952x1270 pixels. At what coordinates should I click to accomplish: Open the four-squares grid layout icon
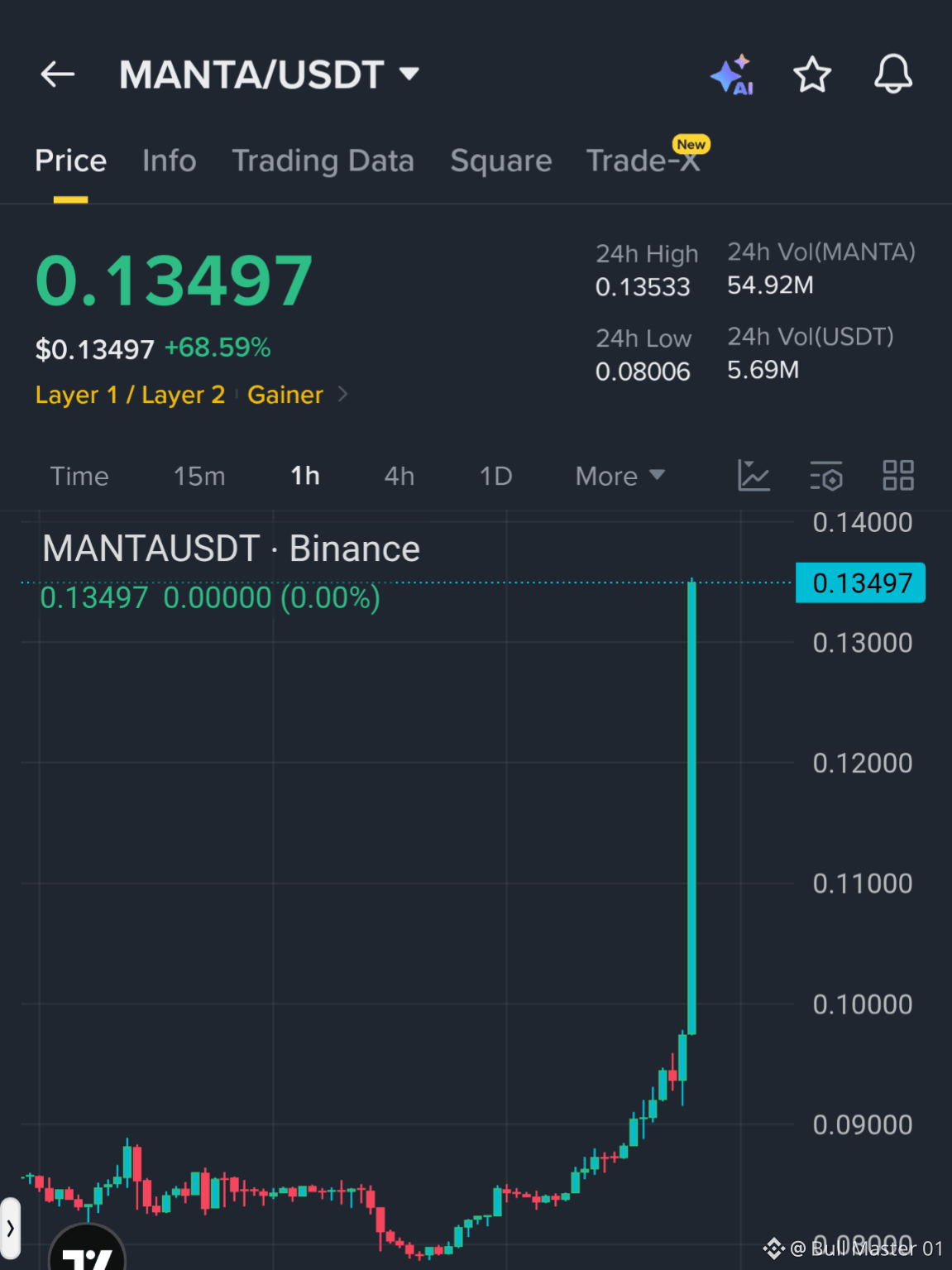click(x=898, y=476)
